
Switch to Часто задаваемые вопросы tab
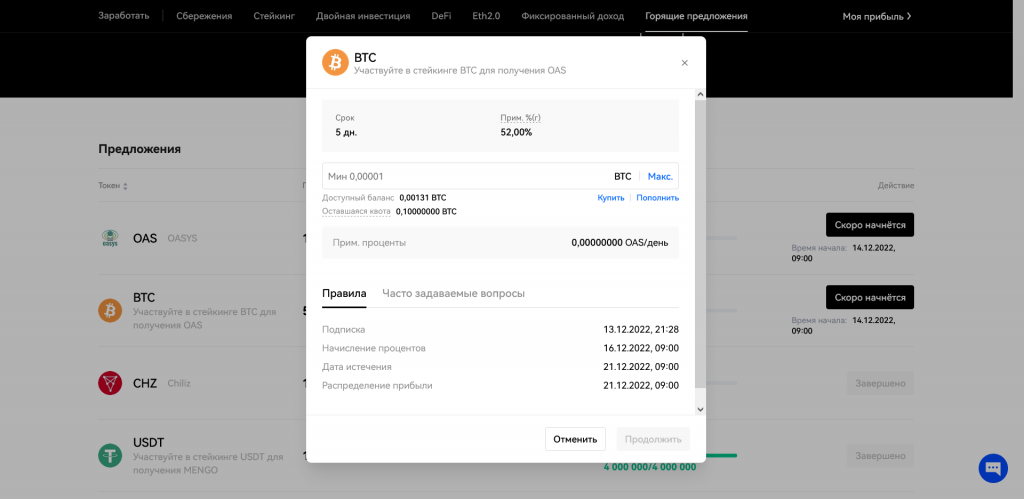[x=453, y=293]
